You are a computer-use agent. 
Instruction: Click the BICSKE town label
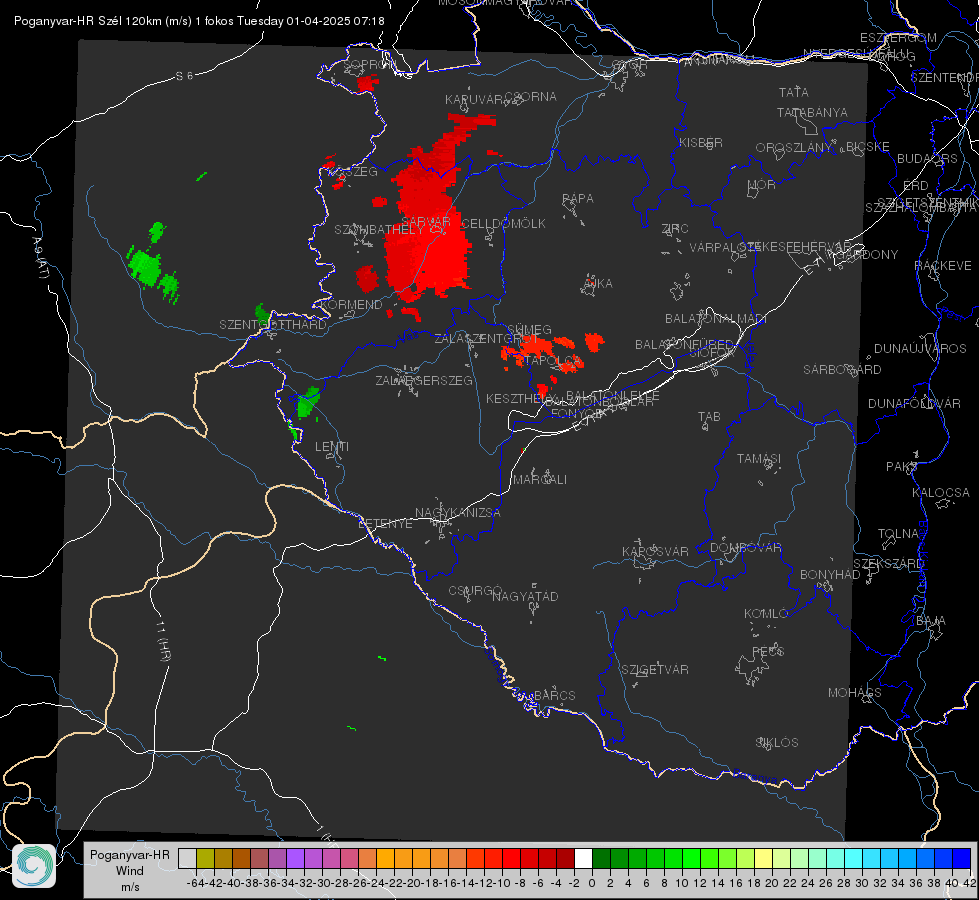coord(867,147)
